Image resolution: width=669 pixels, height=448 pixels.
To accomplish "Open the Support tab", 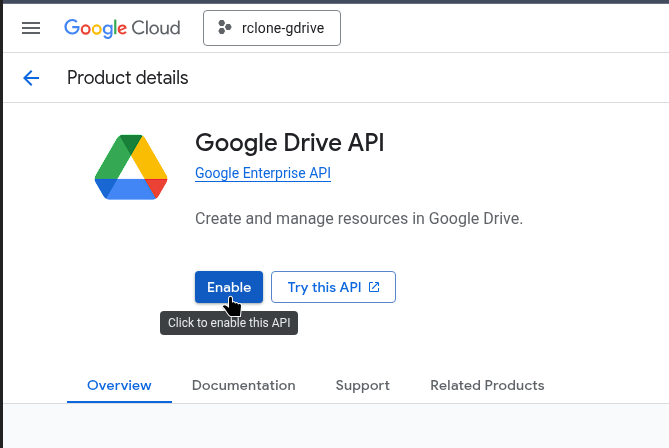I will tap(362, 385).
